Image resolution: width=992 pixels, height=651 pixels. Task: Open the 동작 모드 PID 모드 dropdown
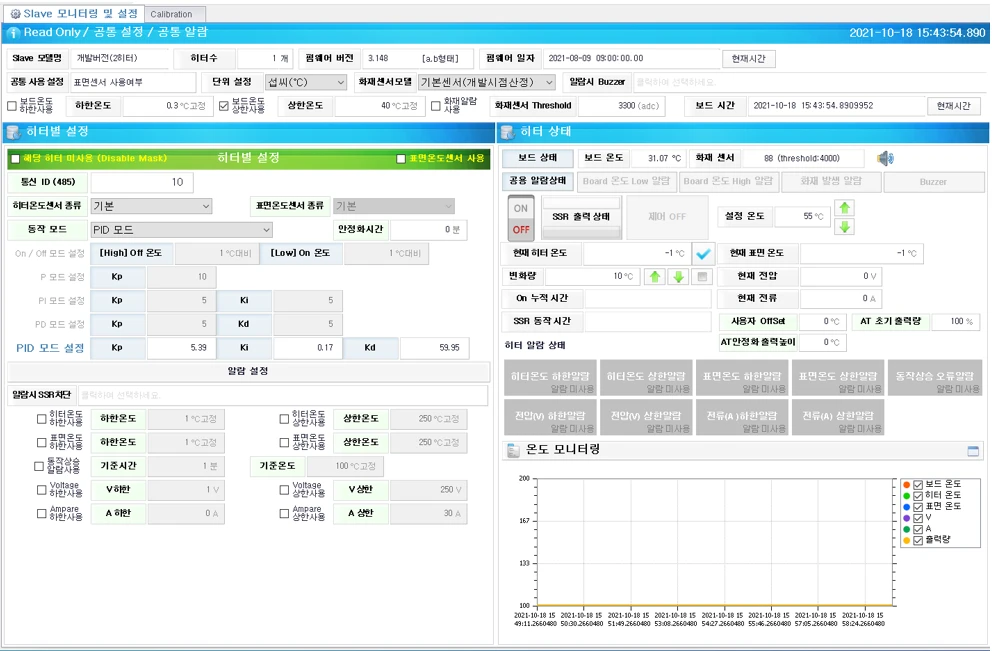(x=182, y=230)
